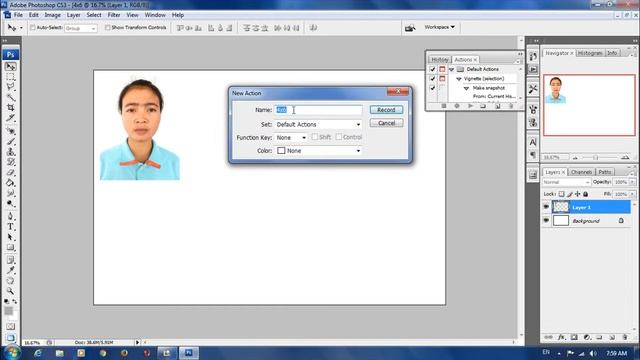
Task: Collapse the Default Actions set triangle
Action: (451, 69)
